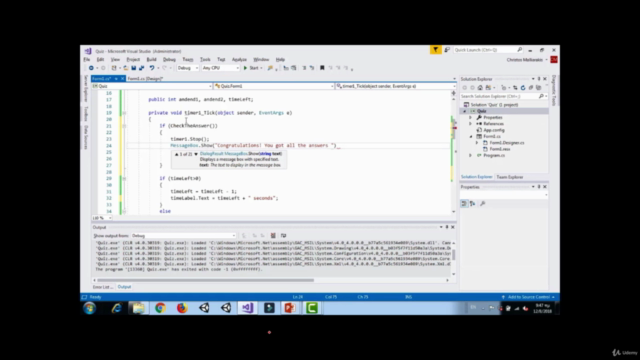Screen dimensions: 640x360
Task: Open the Debug menu
Action: click(x=169, y=60)
